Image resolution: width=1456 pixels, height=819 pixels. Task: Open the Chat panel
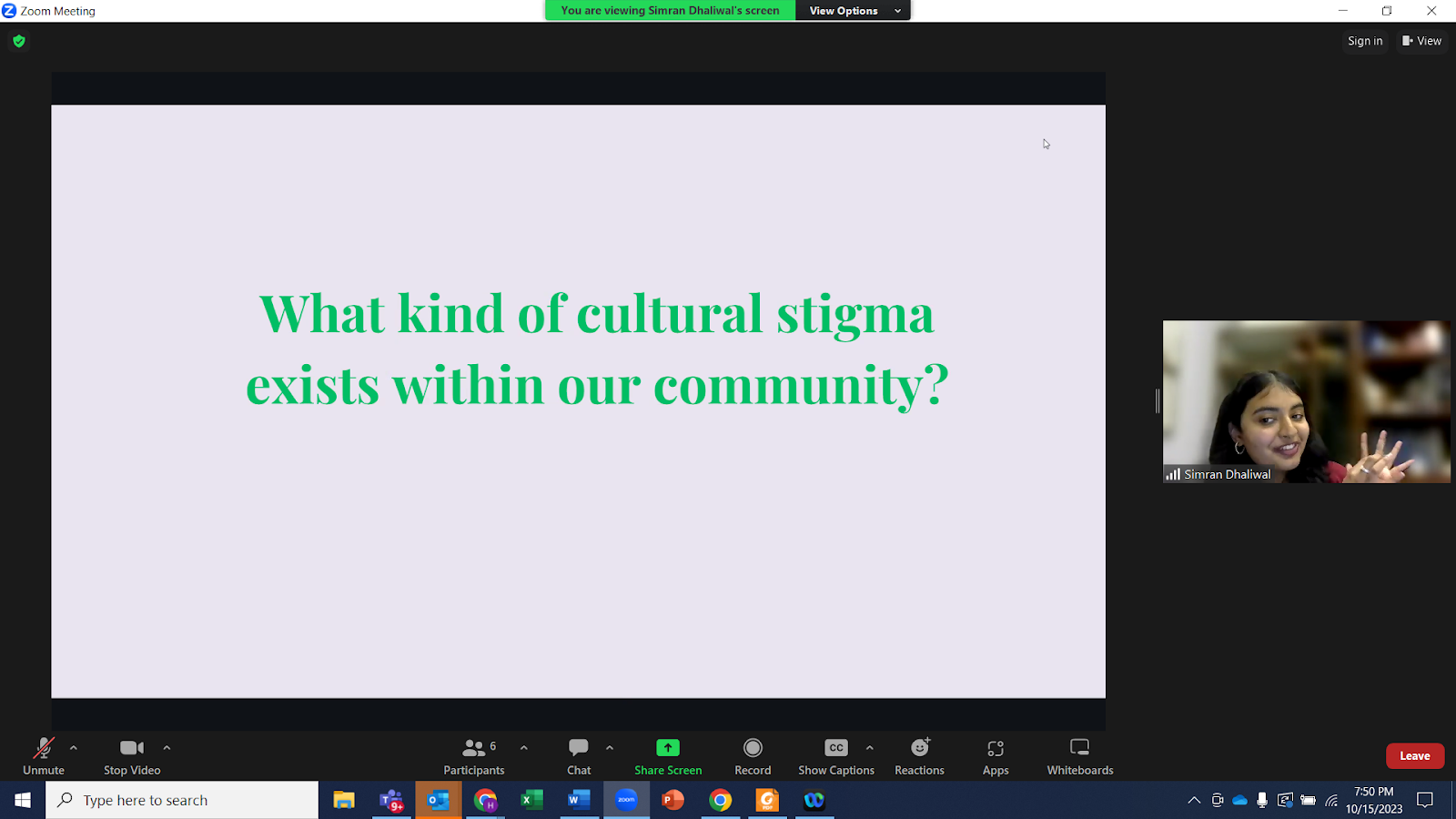point(579,756)
